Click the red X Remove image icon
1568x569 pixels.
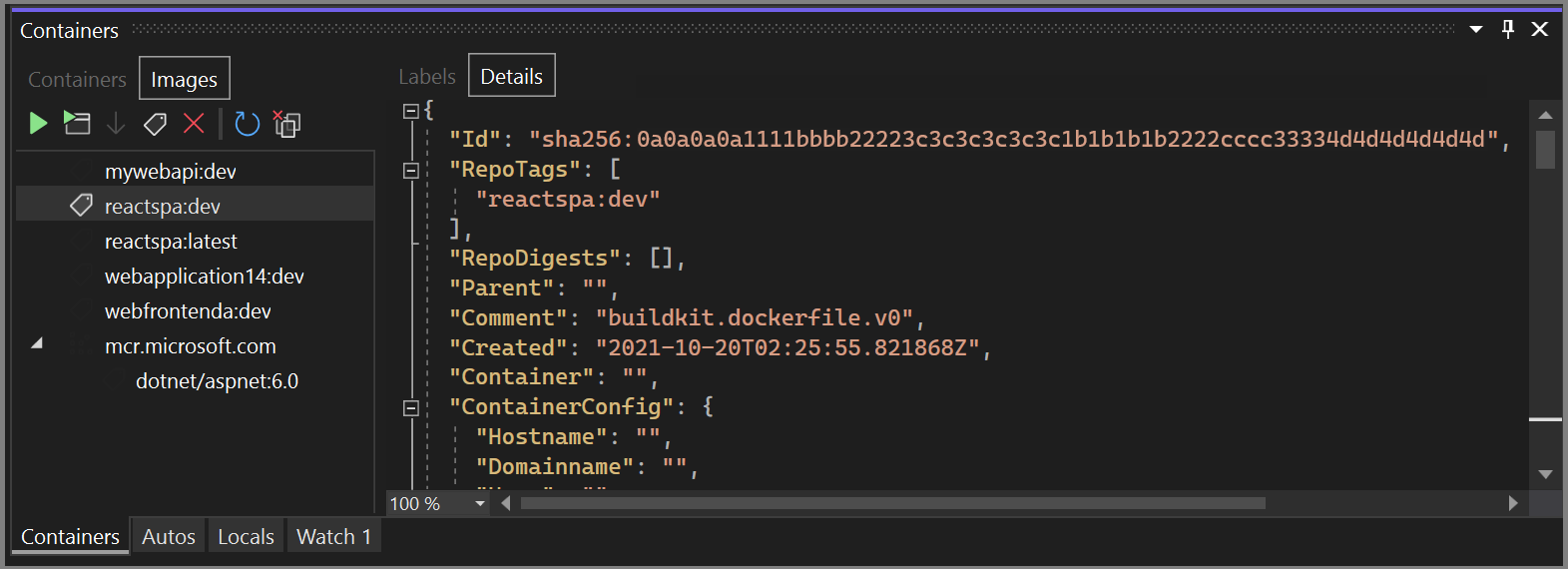point(194,124)
